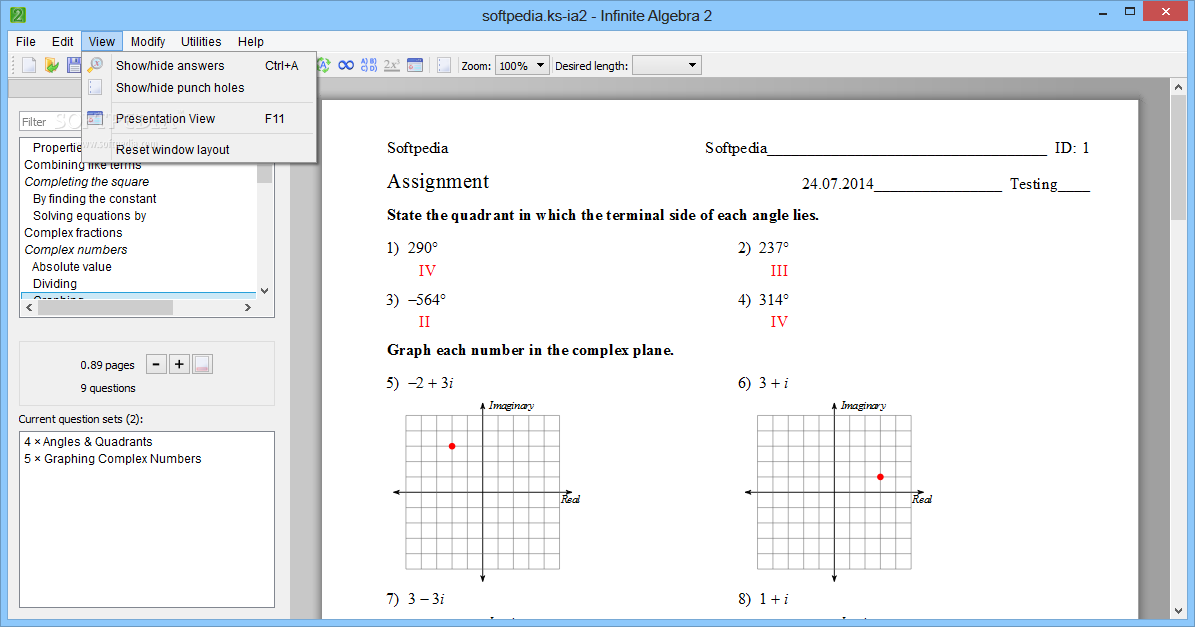The width and height of the screenshot is (1195, 627).
Task: Open the Desired length dropdown
Action: pos(666,66)
